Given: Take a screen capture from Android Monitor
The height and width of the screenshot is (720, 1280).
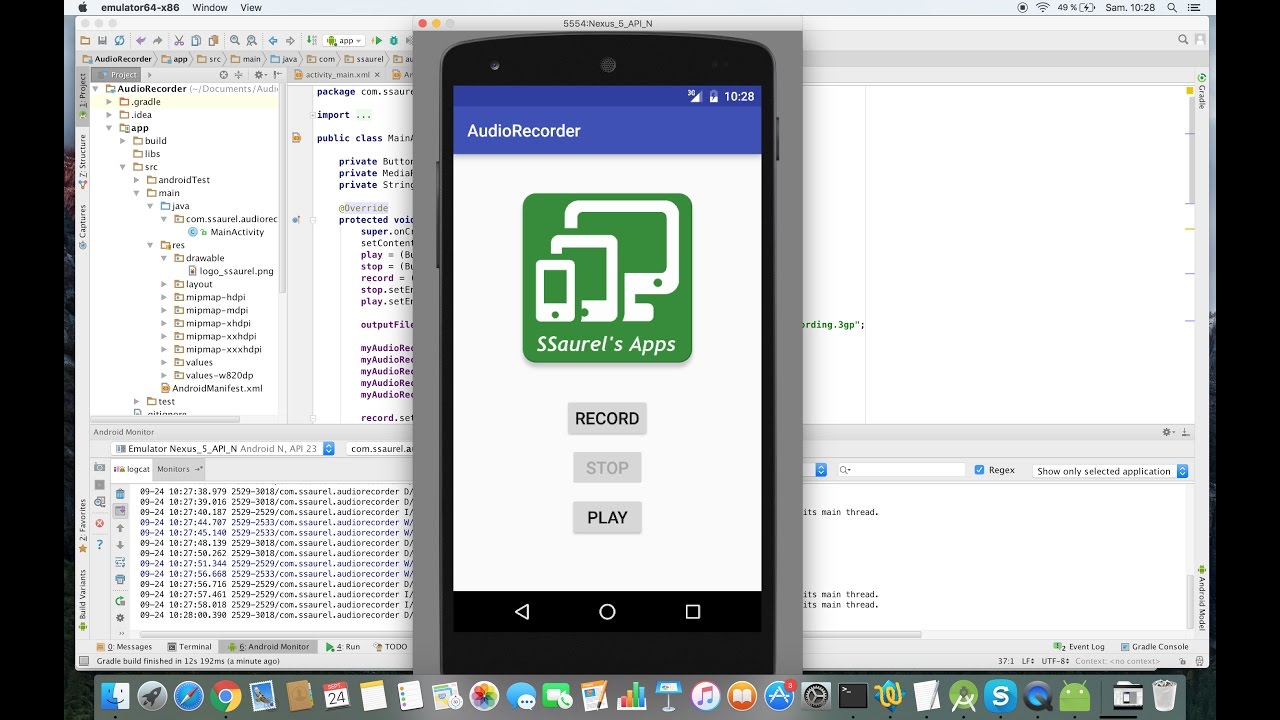Looking at the screenshot, I should [99, 467].
